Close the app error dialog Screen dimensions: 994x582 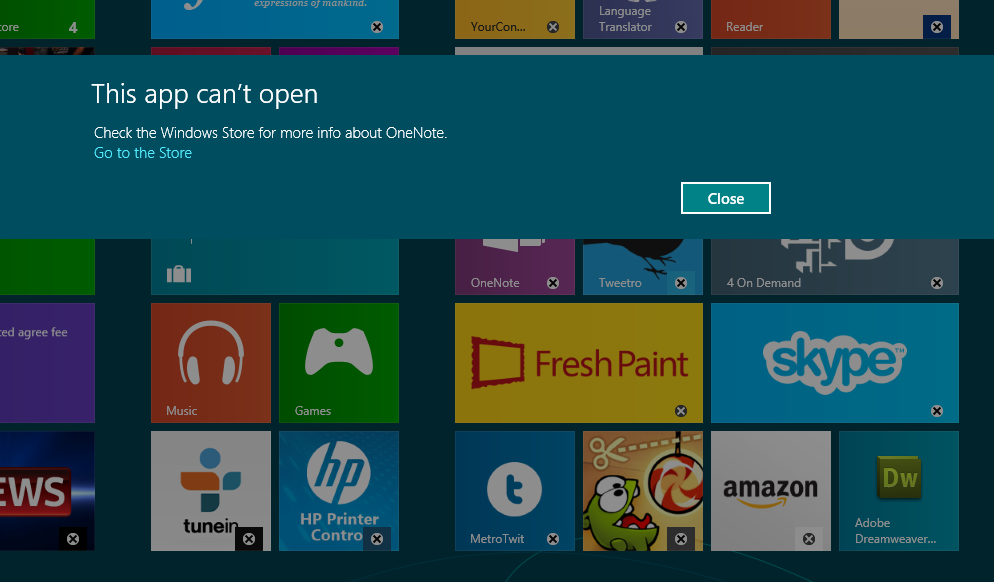pos(725,197)
